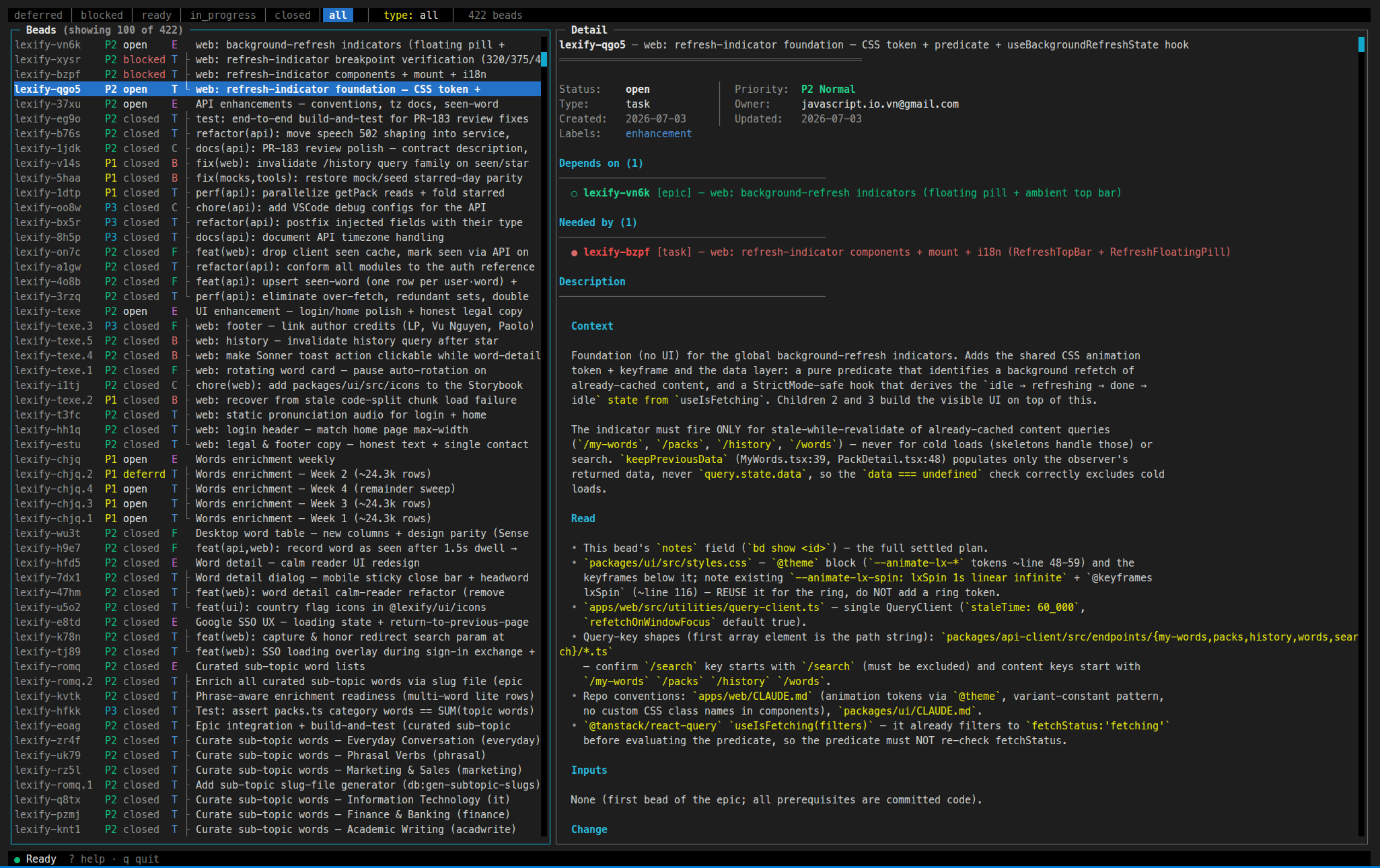Switch to the deferred filter tab
This screenshot has height=868, width=1380.
coord(38,15)
